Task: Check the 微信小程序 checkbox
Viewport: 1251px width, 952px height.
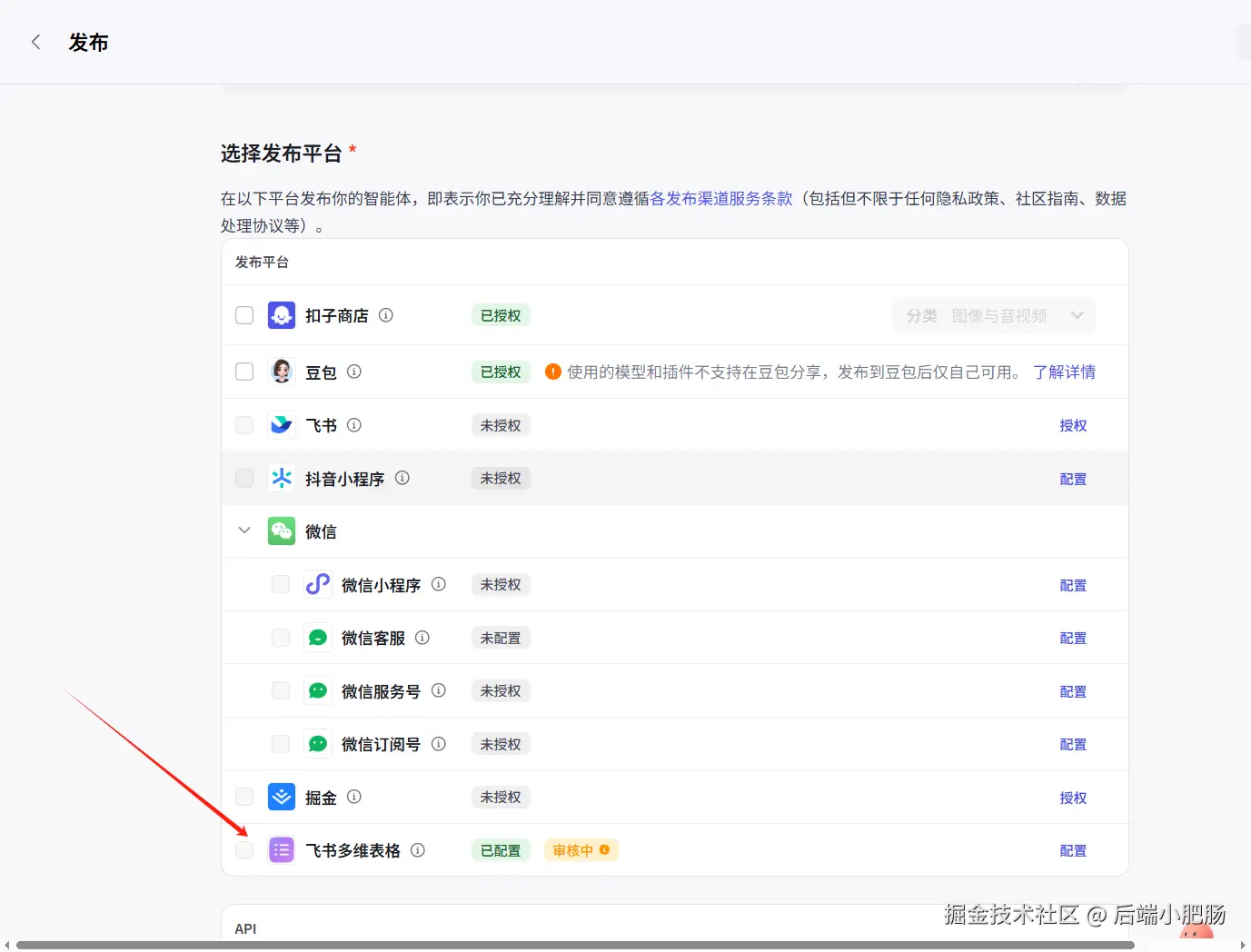Action: pyautogui.click(x=281, y=584)
